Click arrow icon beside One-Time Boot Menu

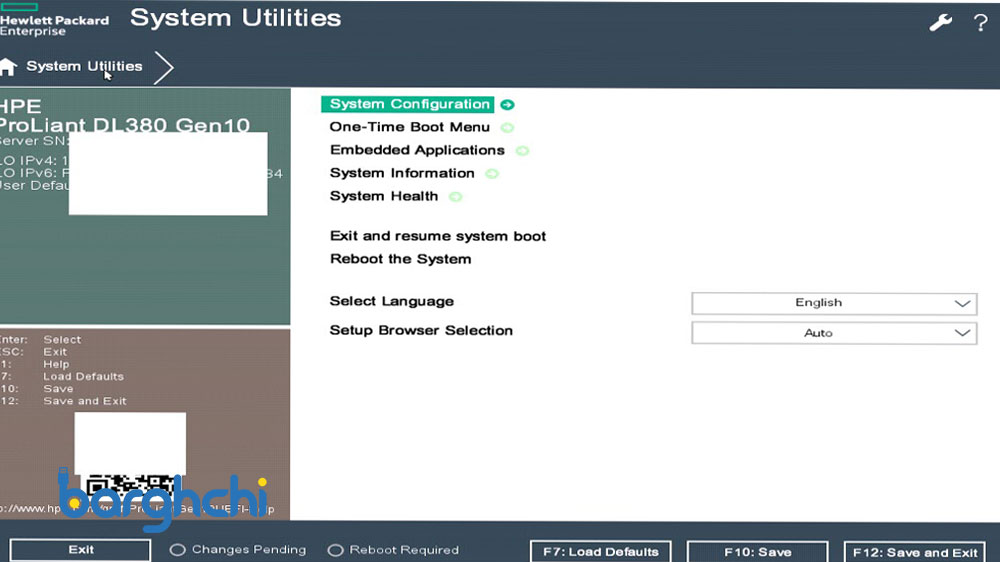click(x=507, y=128)
